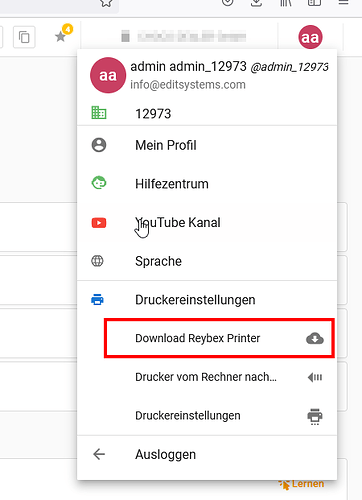Click the Ausloggen back arrow icon
Screen dimensions: 362x500
click(99, 454)
